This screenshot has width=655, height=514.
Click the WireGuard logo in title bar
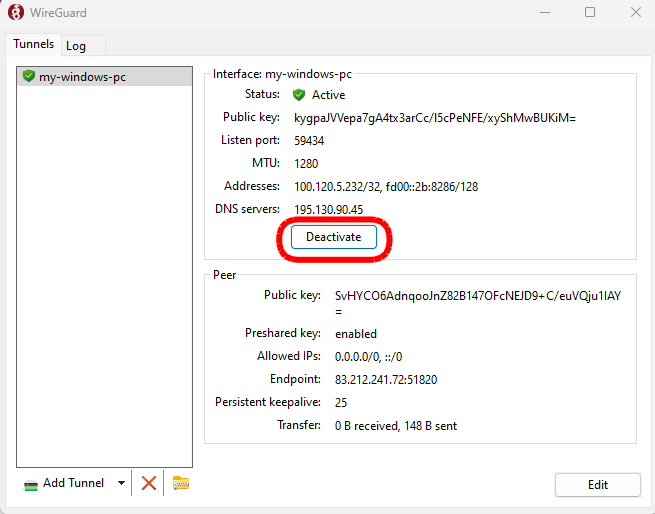point(16,13)
